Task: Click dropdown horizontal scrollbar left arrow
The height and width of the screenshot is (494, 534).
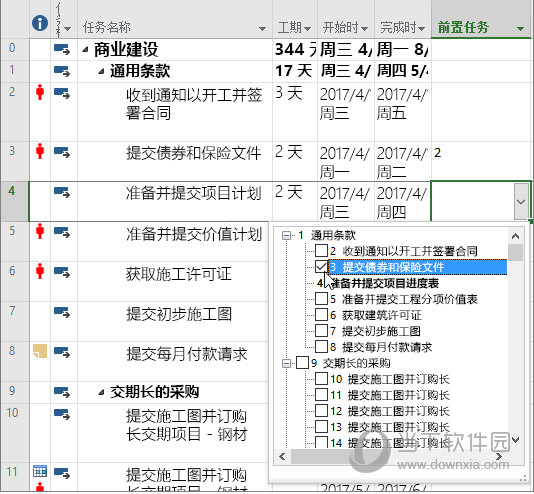Action: pos(282,457)
